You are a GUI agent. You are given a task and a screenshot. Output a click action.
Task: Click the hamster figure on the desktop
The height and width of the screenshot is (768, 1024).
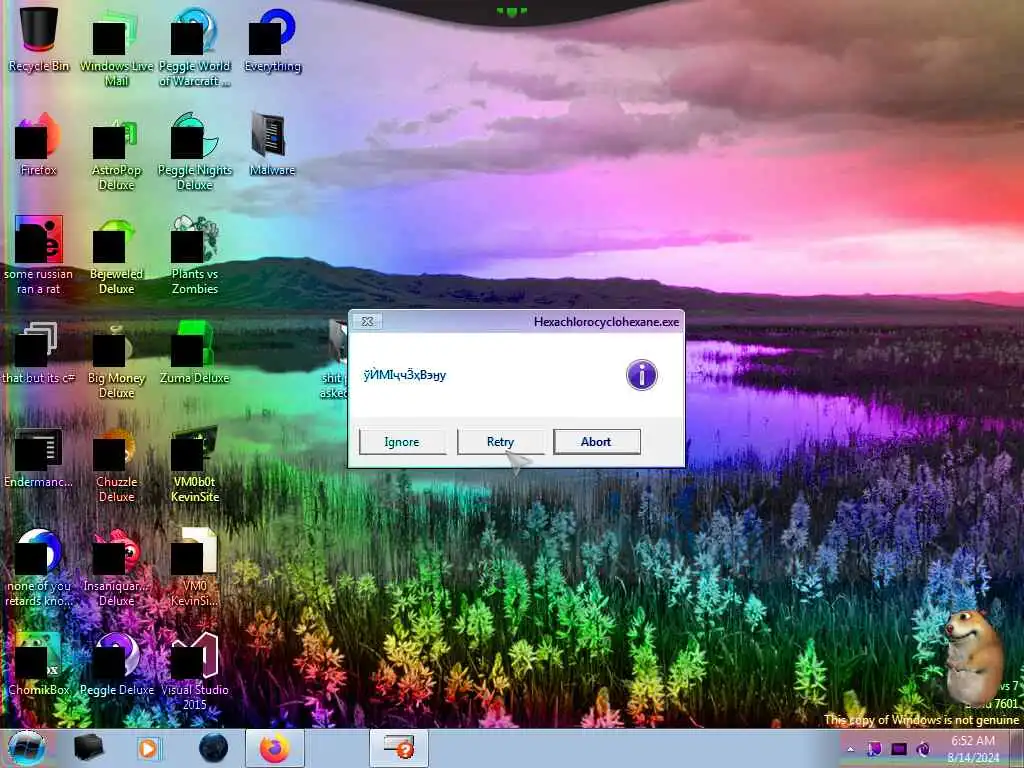pyautogui.click(x=973, y=658)
